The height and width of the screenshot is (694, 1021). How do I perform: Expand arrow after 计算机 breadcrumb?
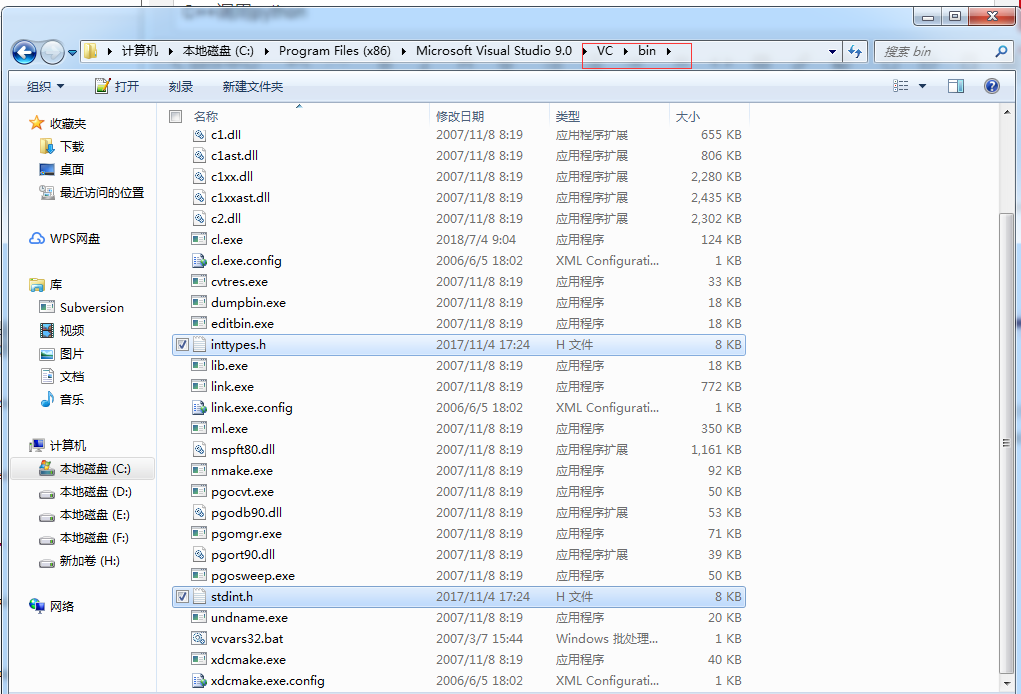click(170, 51)
